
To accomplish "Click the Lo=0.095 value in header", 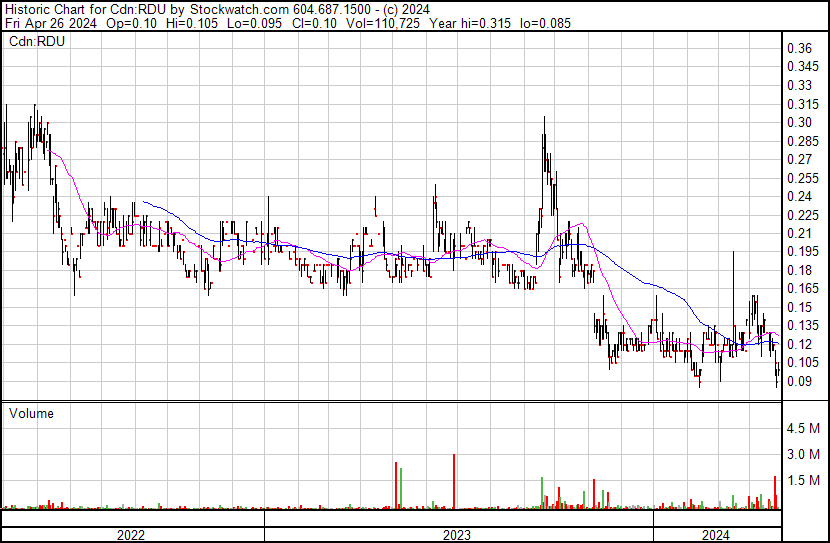I will (254, 23).
